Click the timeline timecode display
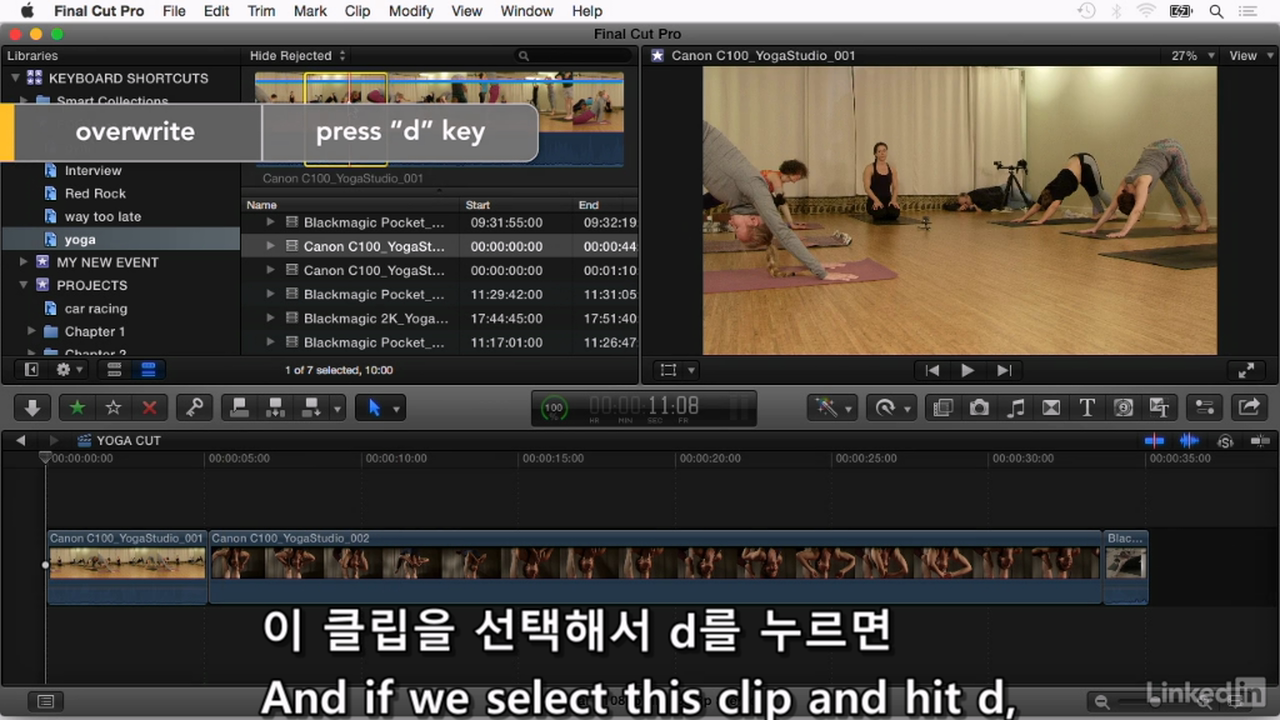This screenshot has width=1280, height=720. pyautogui.click(x=644, y=408)
